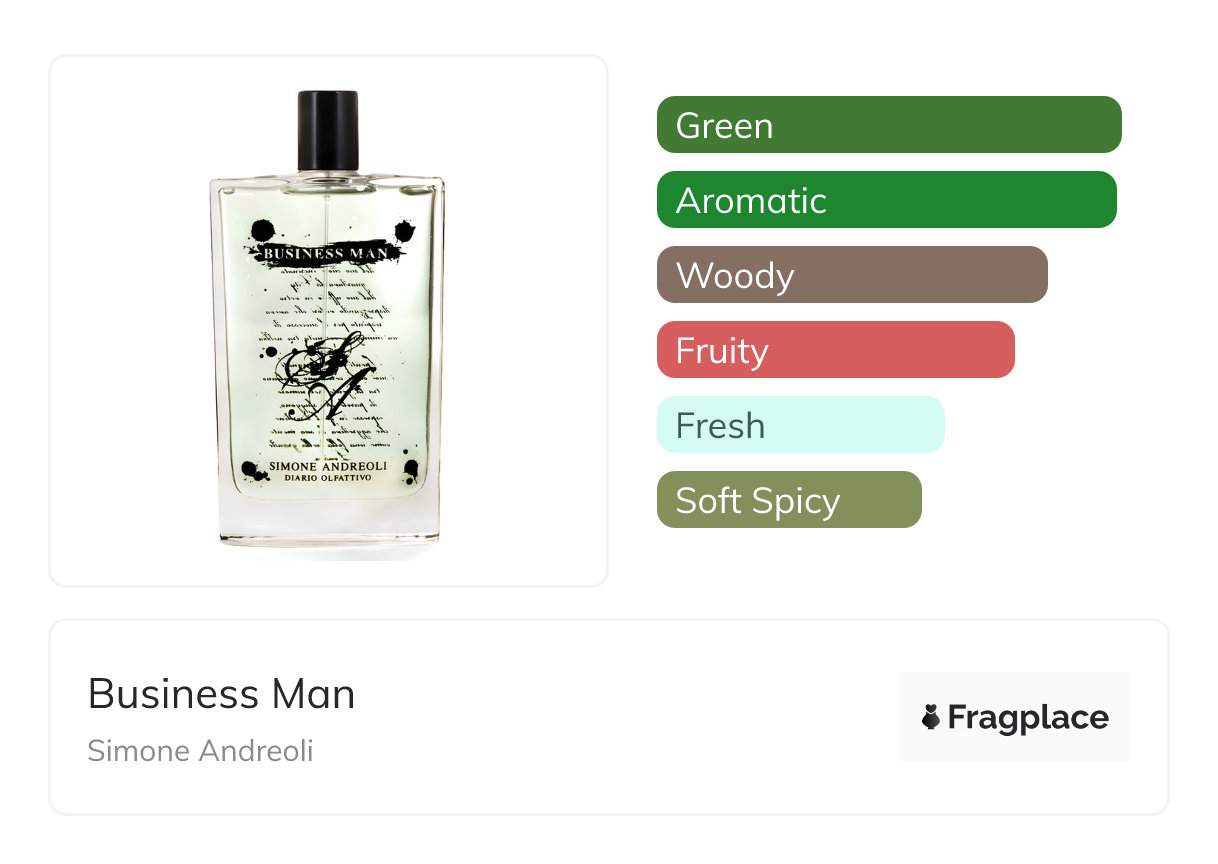This screenshot has height=864, width=1218.
Task: Choose the Soft Spicy accord bar
Action: (789, 500)
